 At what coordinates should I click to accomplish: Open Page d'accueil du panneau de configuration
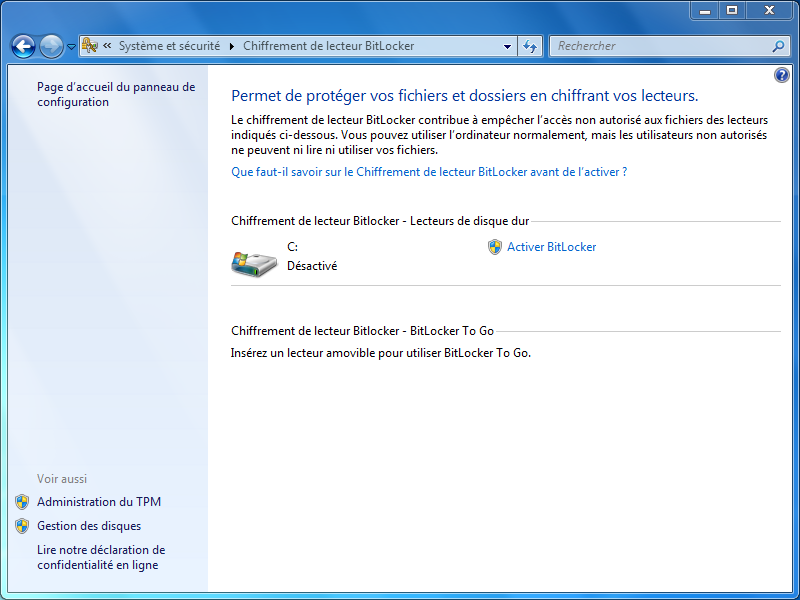click(x=116, y=94)
